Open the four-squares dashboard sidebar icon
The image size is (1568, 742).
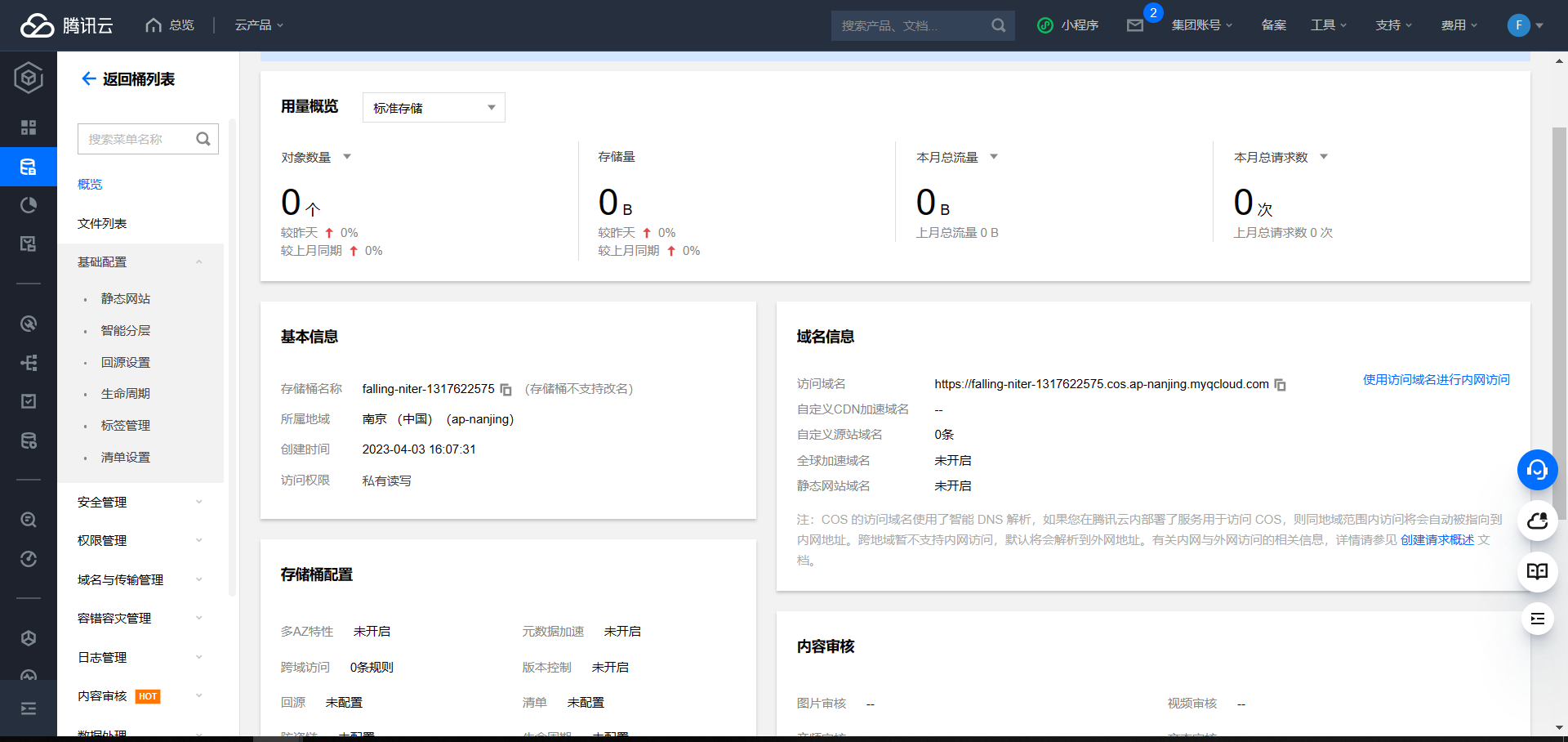pyautogui.click(x=29, y=127)
